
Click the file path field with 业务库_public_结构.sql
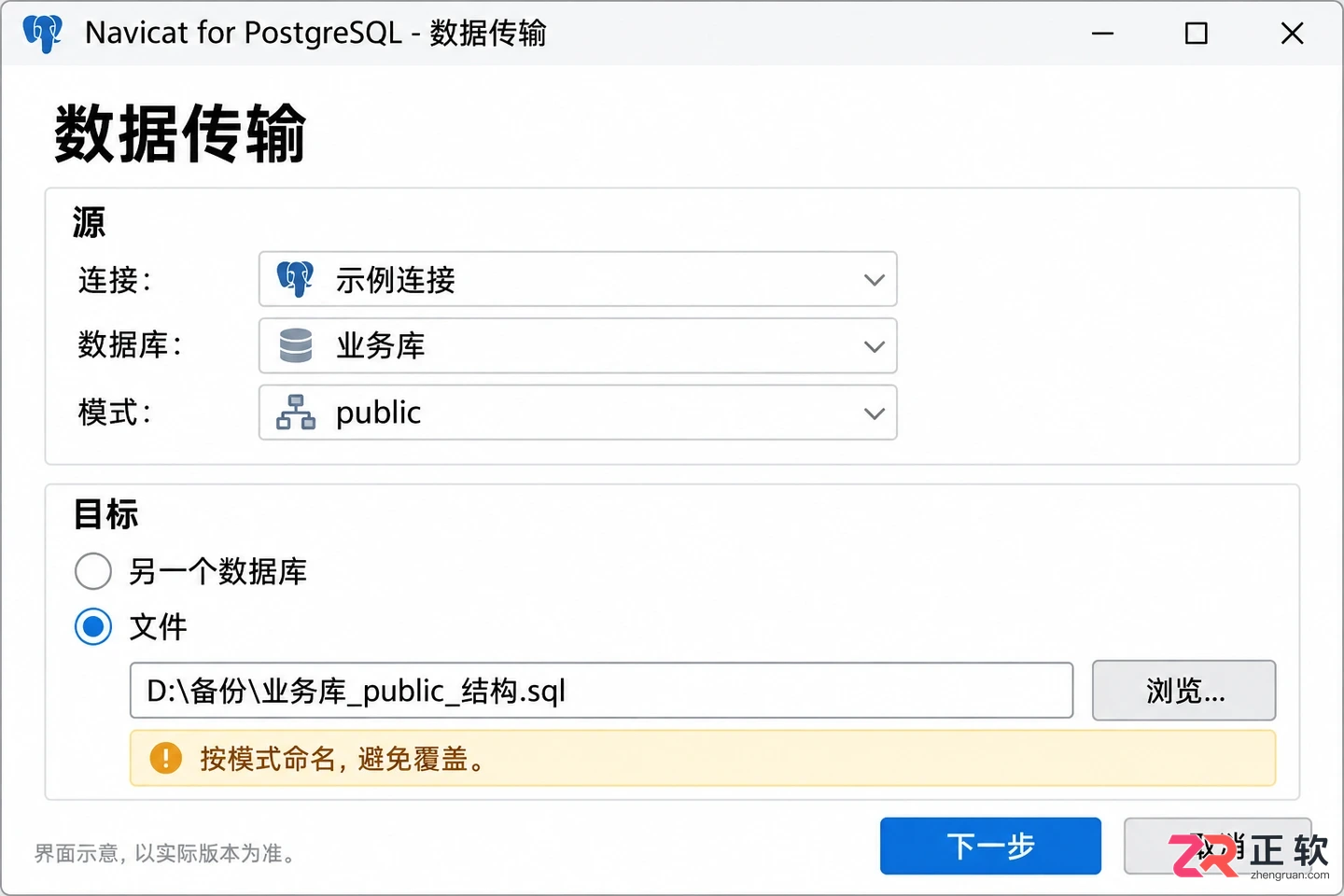601,691
